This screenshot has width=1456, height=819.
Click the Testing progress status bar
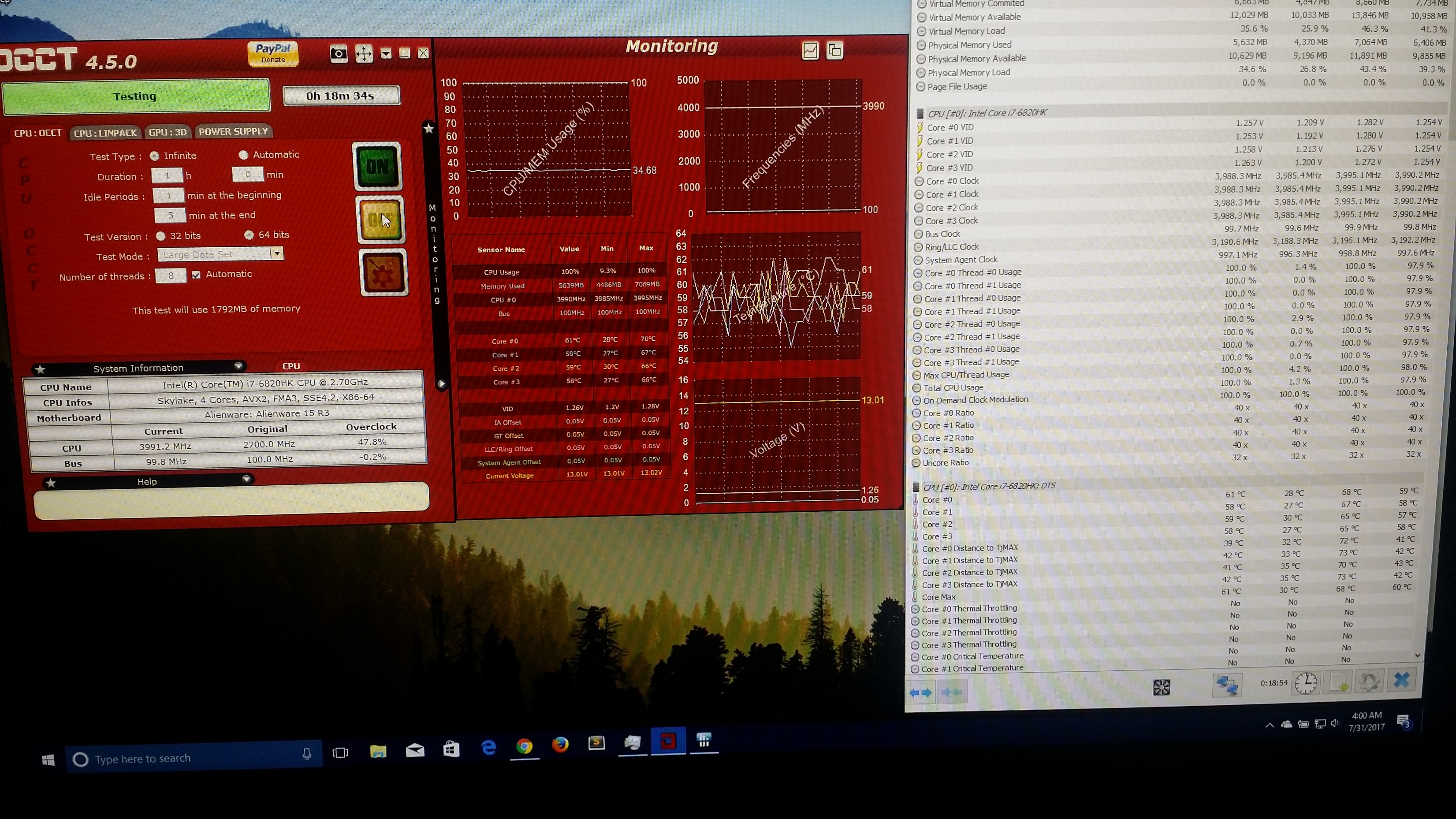click(x=136, y=96)
